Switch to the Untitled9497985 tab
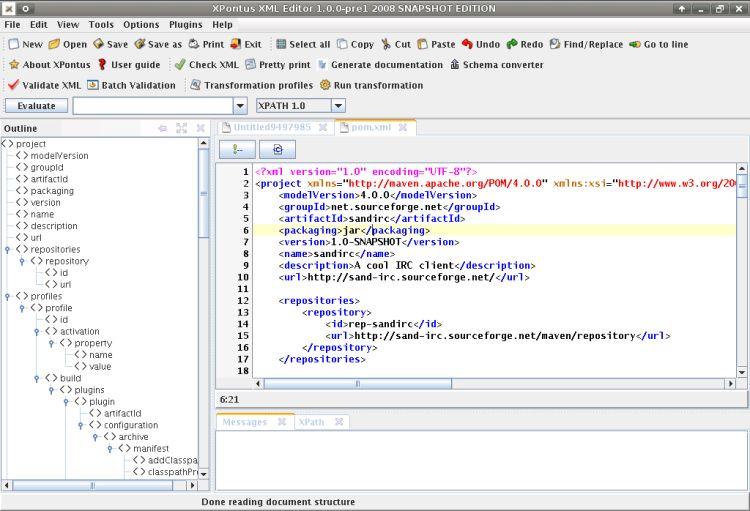This screenshot has height=511, width=750. point(272,127)
